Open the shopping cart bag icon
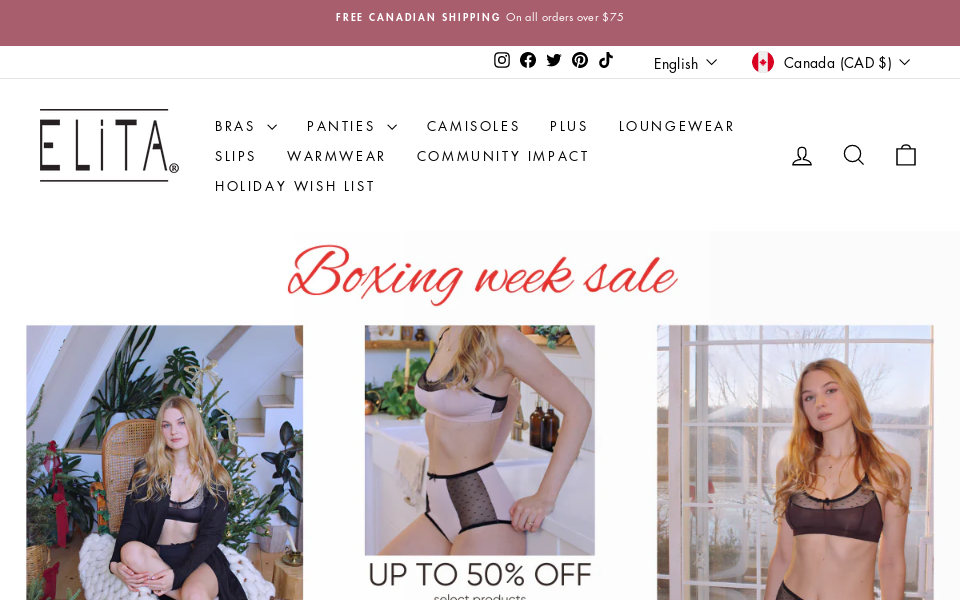960x600 pixels. [x=906, y=156]
